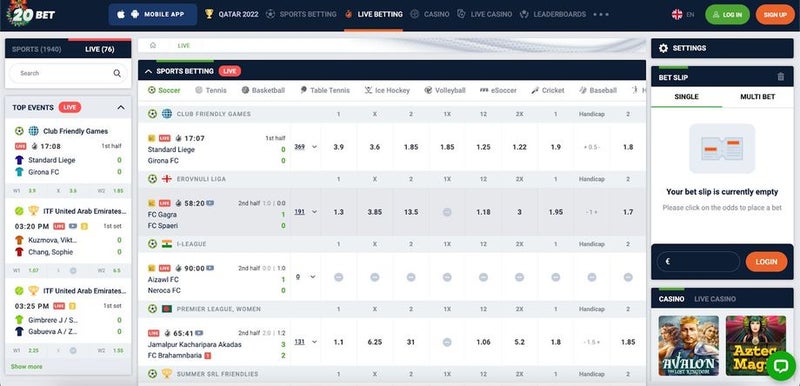The width and height of the screenshot is (800, 386).
Task: Click the globe icon for Club Friendly Games header
Action: (167, 114)
